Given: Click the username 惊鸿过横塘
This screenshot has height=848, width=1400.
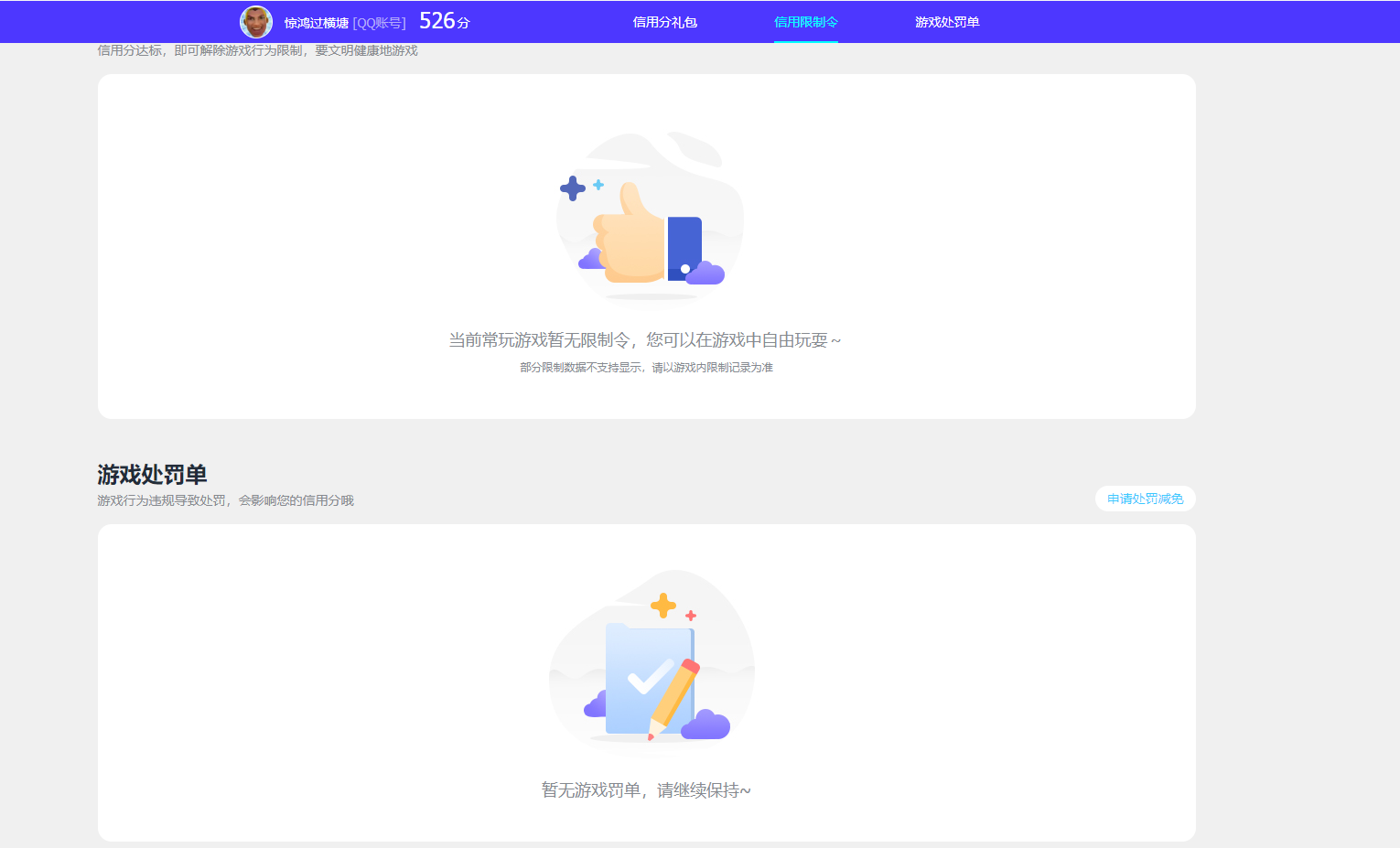Looking at the screenshot, I should tap(317, 23).
